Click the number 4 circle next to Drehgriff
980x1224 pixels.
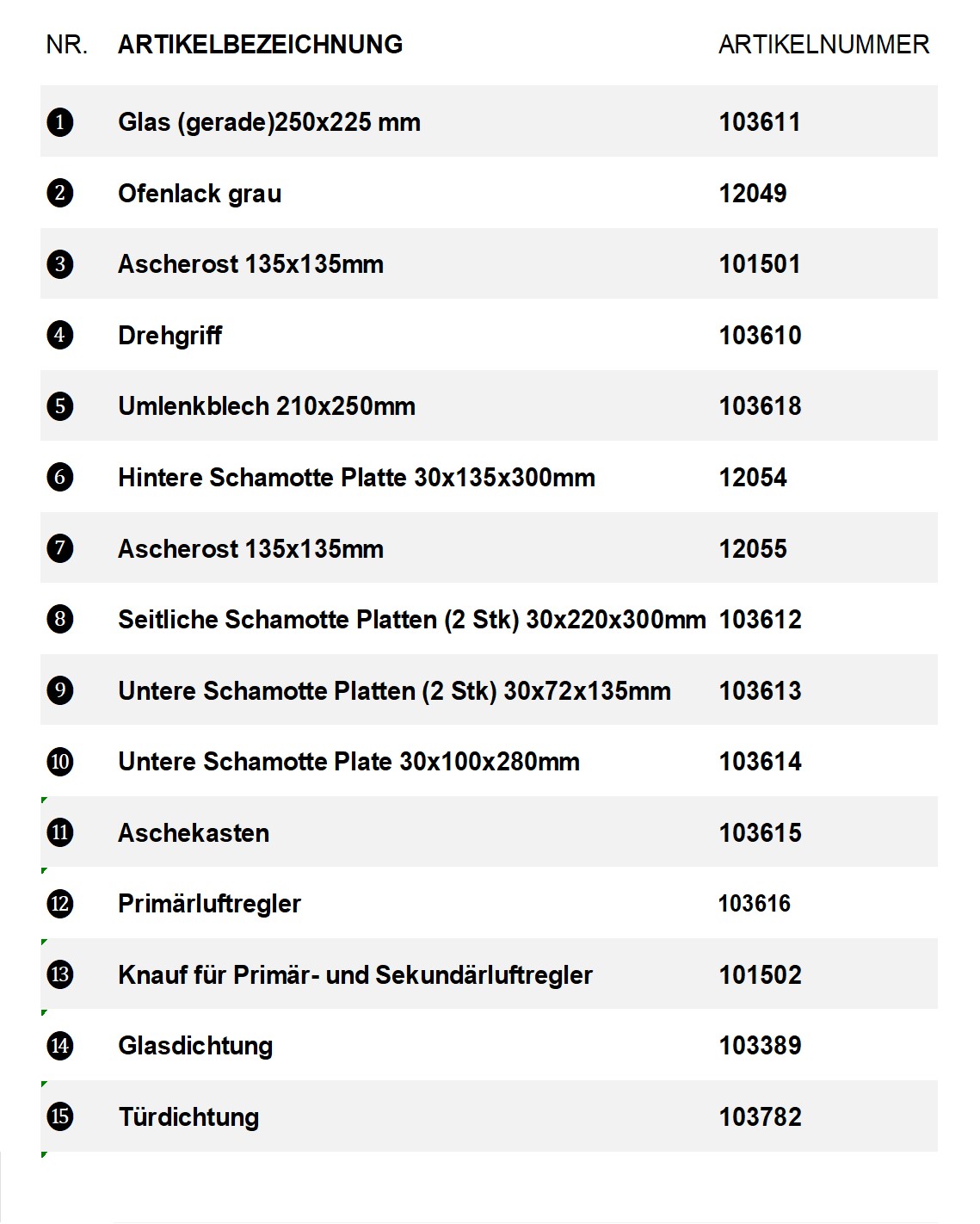(x=59, y=335)
